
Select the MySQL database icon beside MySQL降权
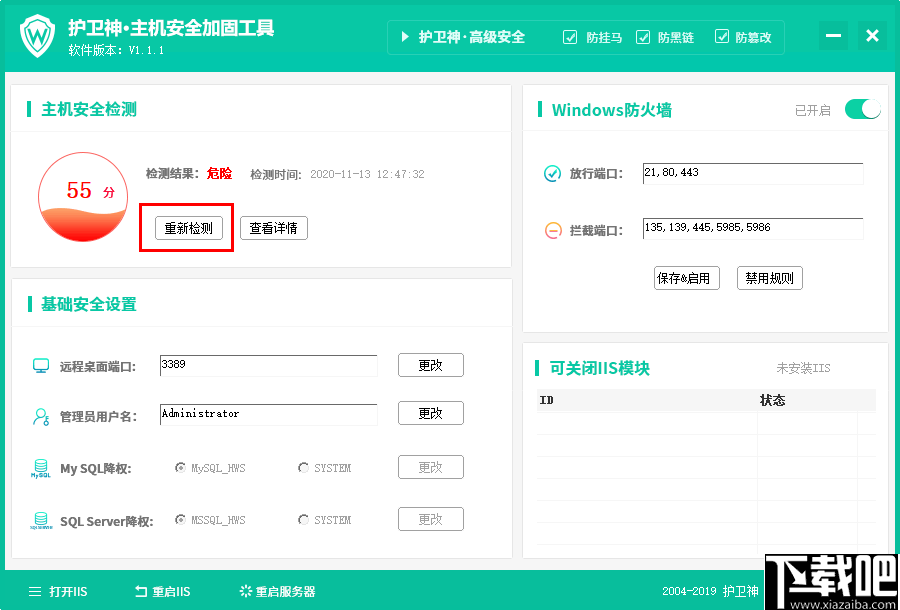39,467
